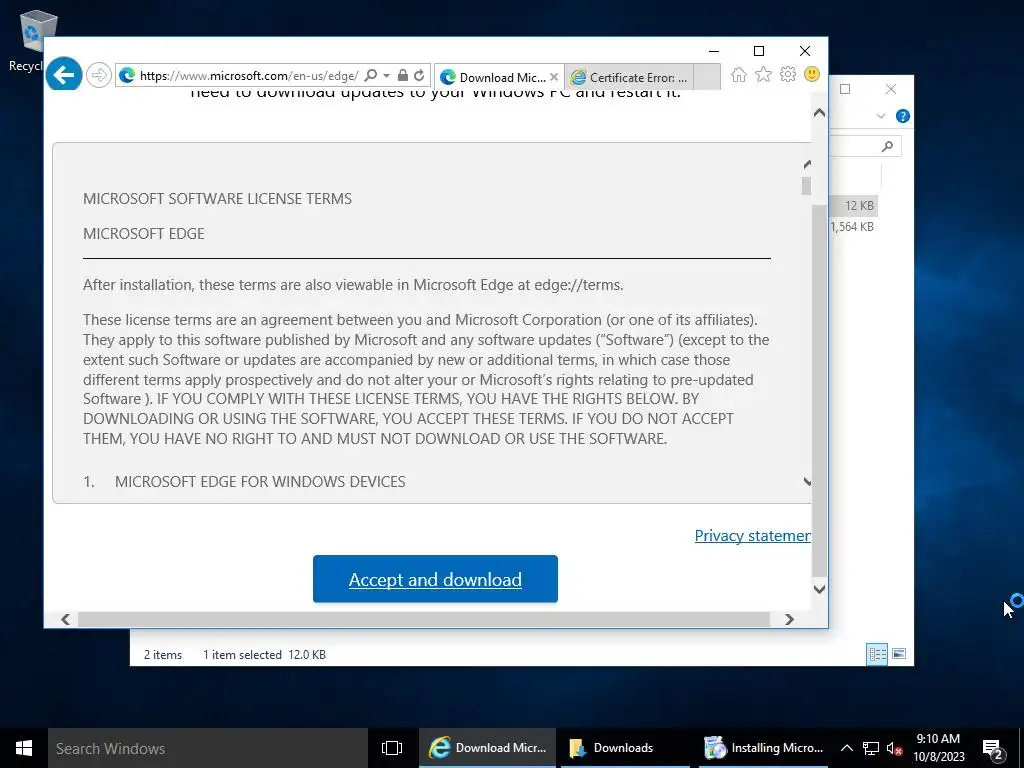
Task: Show hidden system tray icons
Action: 846,748
